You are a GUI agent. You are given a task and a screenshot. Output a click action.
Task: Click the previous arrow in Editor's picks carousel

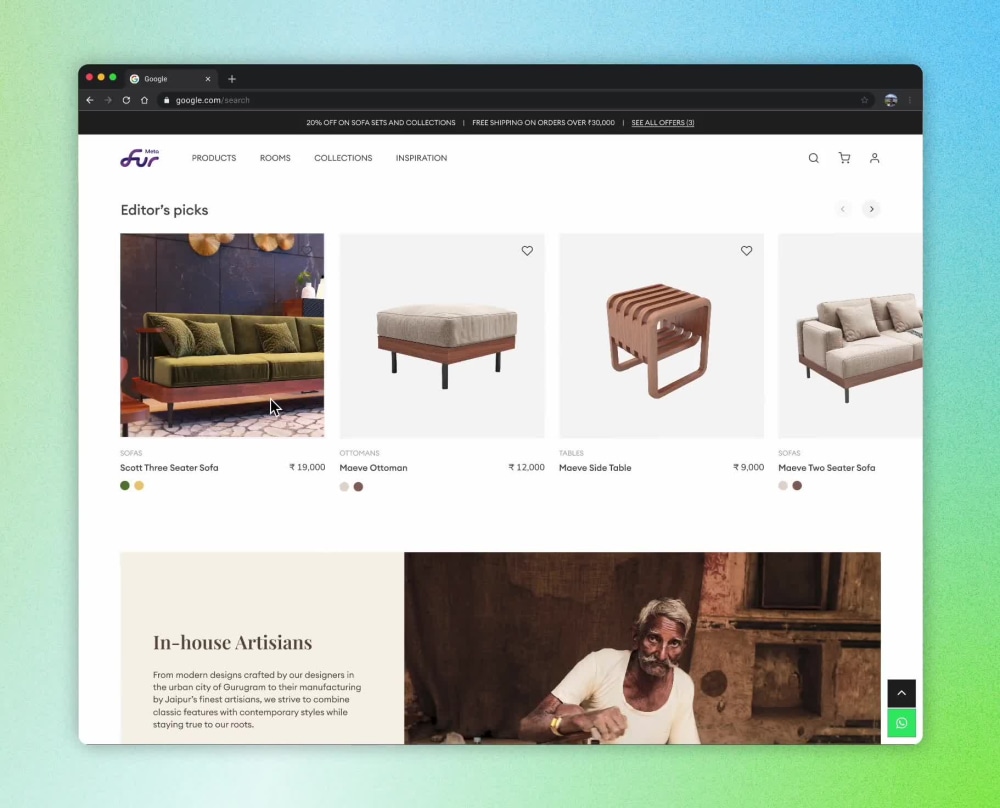point(843,209)
